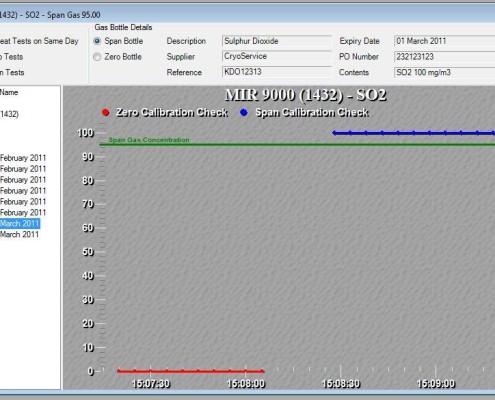
Task: Click the Supplier field showing CryoService
Action: point(277,56)
